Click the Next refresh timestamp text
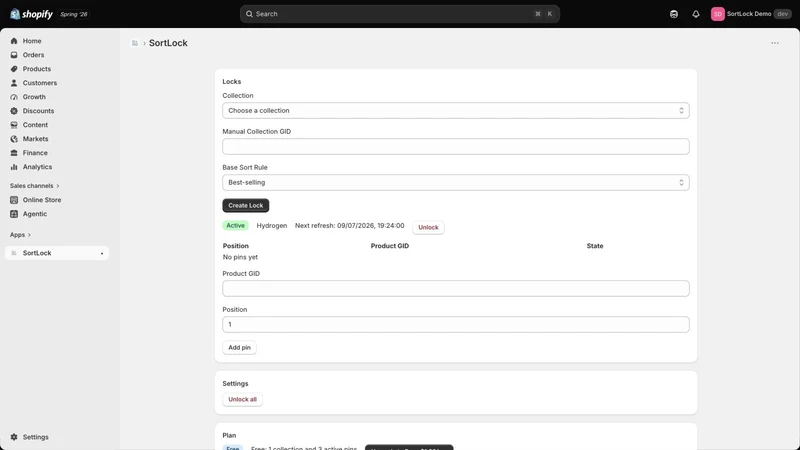The width and height of the screenshot is (800, 450). click(x=349, y=226)
